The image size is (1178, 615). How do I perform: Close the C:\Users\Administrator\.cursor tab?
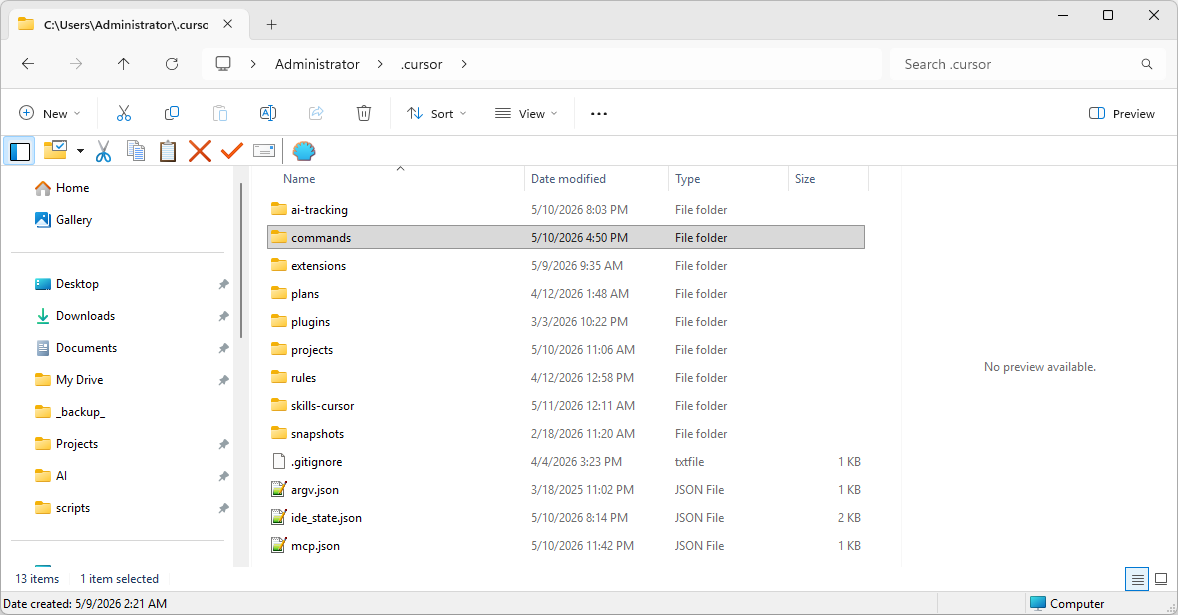pyautogui.click(x=228, y=24)
